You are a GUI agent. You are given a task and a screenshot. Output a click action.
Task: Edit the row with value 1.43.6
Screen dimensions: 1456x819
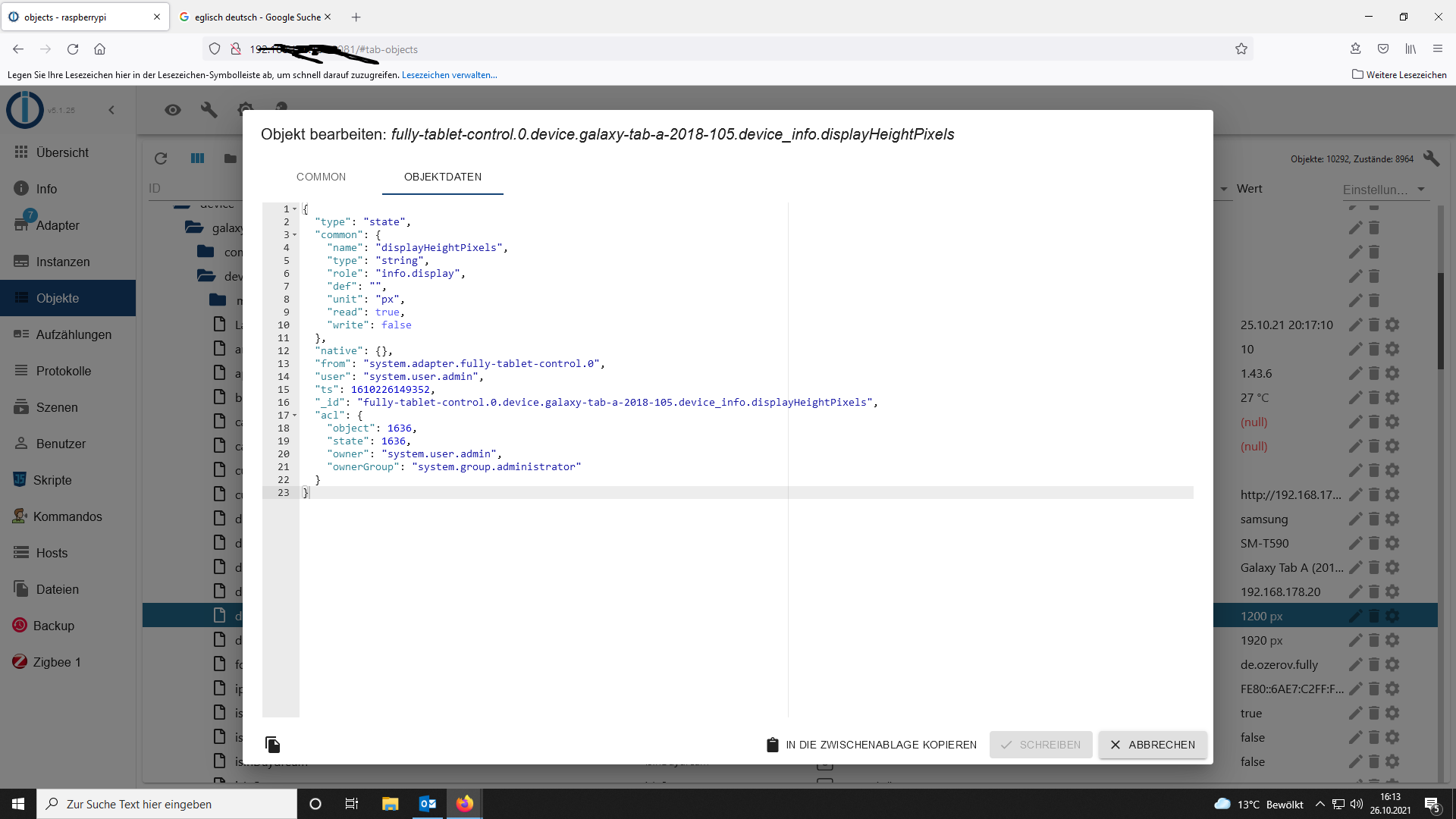(x=1355, y=374)
